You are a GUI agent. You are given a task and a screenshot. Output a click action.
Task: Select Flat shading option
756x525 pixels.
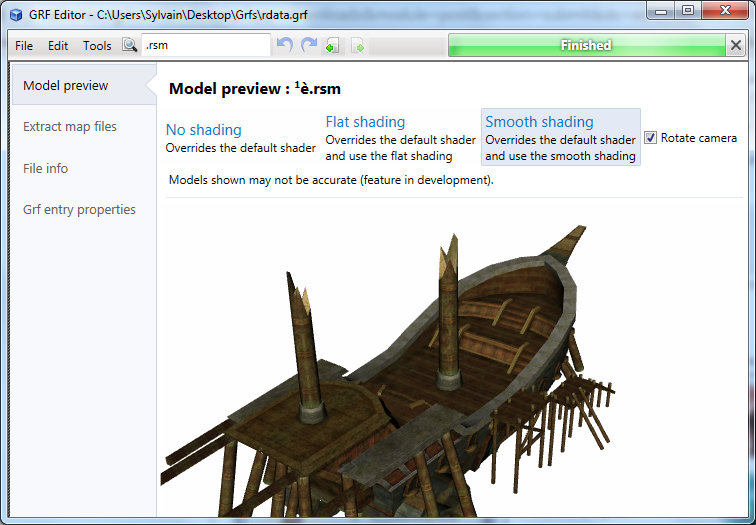401,137
